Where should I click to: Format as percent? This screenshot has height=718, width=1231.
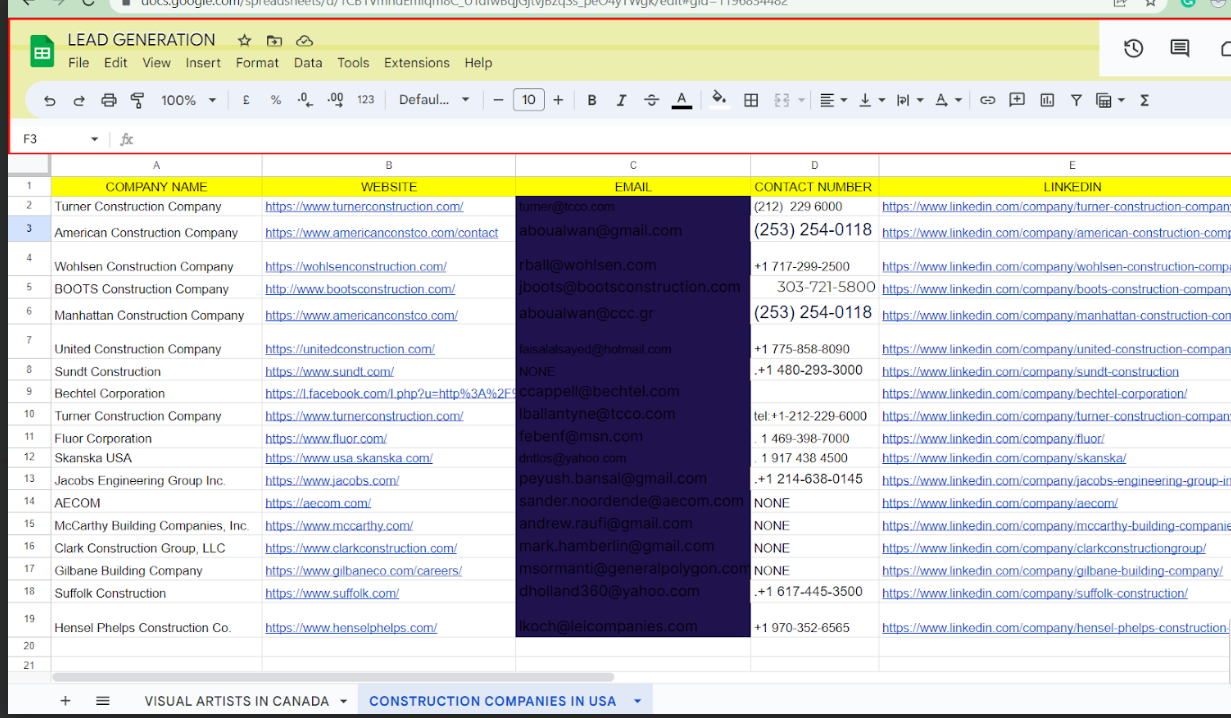pyautogui.click(x=275, y=100)
